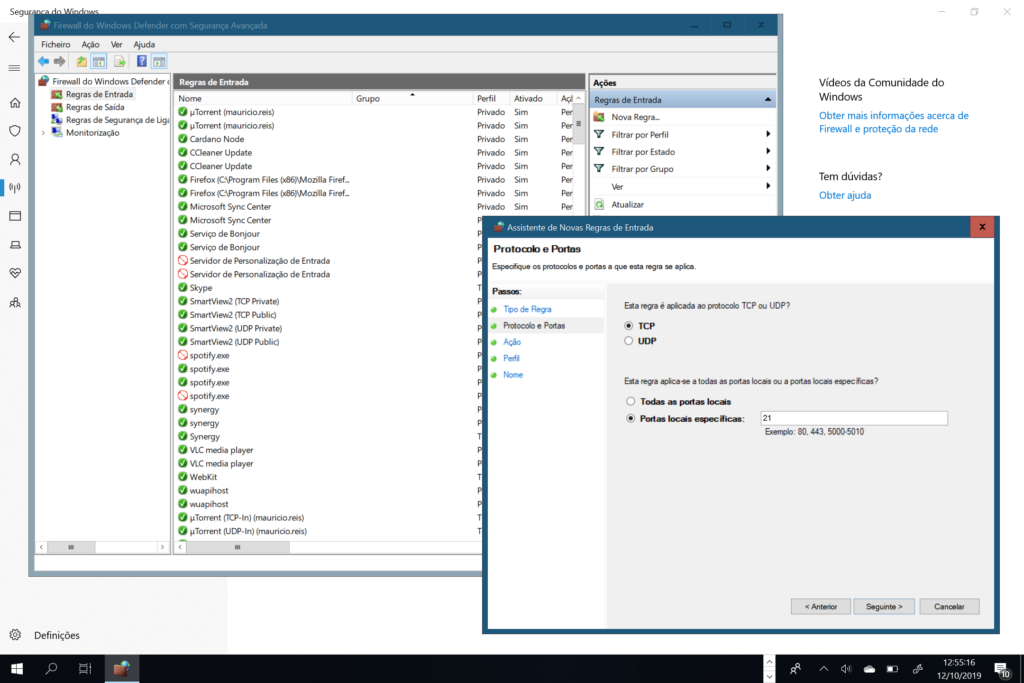Open app and browser control sidebar icon
The height and width of the screenshot is (683, 1024).
click(x=15, y=216)
